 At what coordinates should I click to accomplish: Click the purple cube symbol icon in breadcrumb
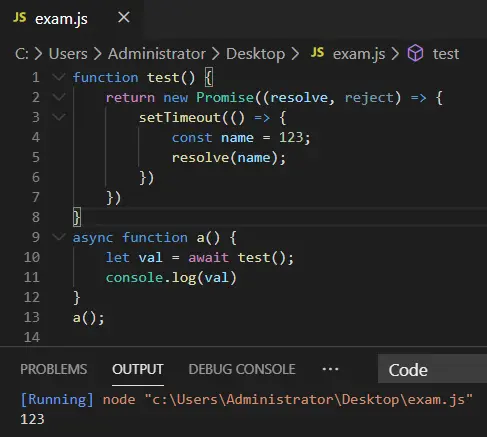tap(415, 53)
